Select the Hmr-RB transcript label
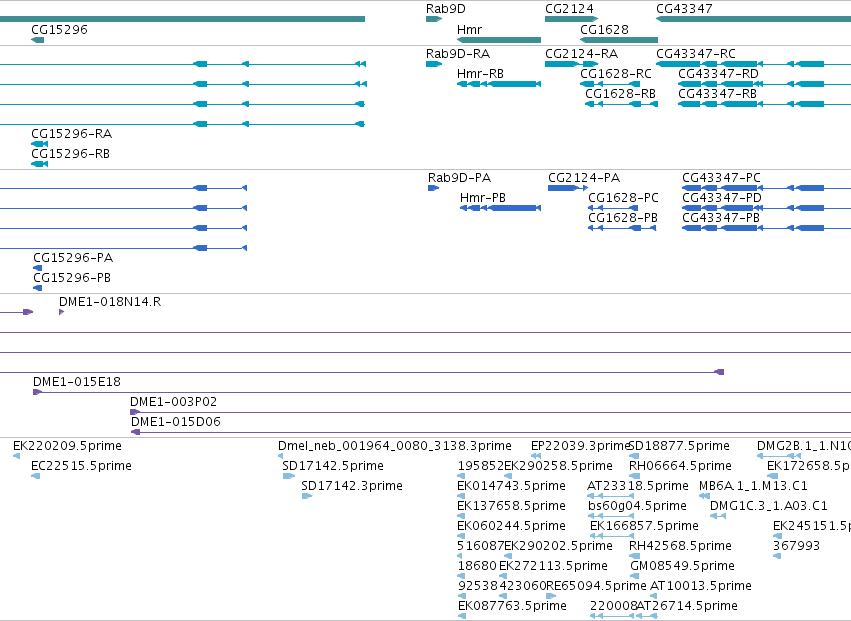The height and width of the screenshot is (621, 851). pyautogui.click(x=480, y=73)
